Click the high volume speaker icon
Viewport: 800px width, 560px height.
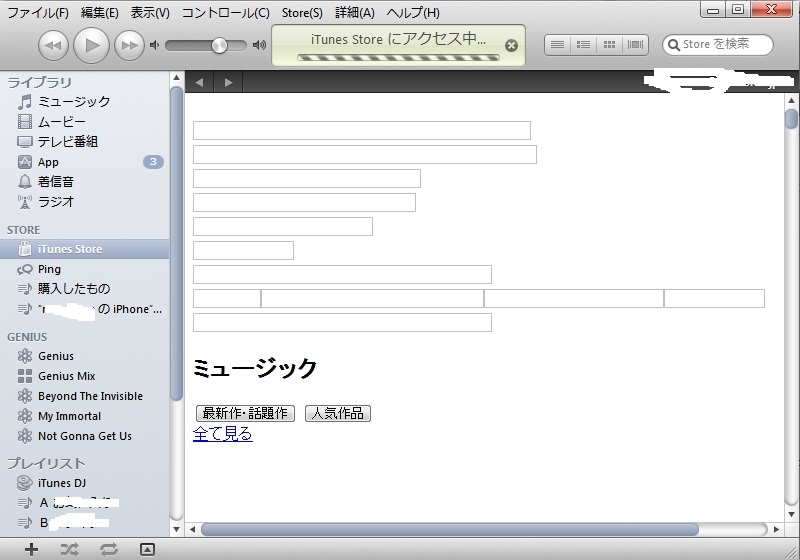[259, 45]
